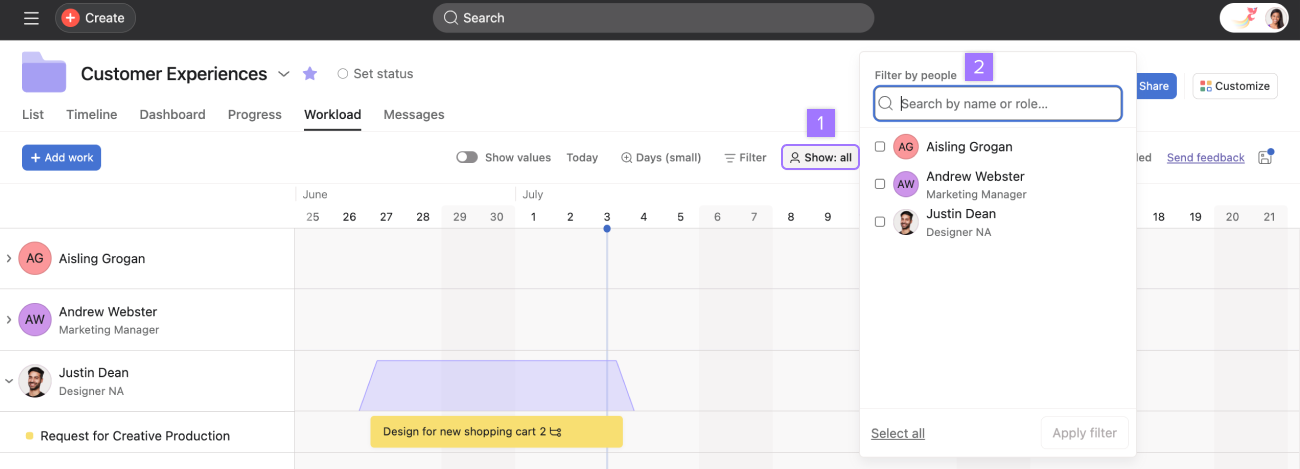Expand Aisling Grogan's workload row
1300x469 pixels.
[9, 259]
